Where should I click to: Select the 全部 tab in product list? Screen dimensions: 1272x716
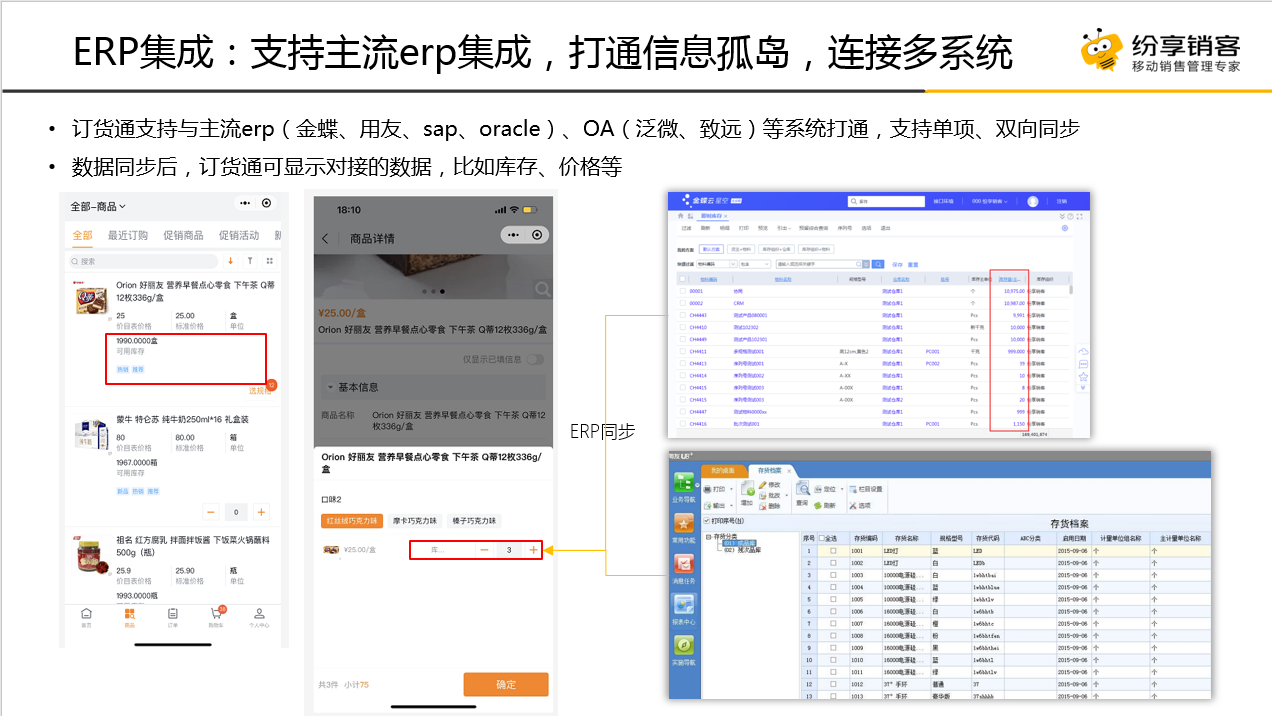[82, 235]
